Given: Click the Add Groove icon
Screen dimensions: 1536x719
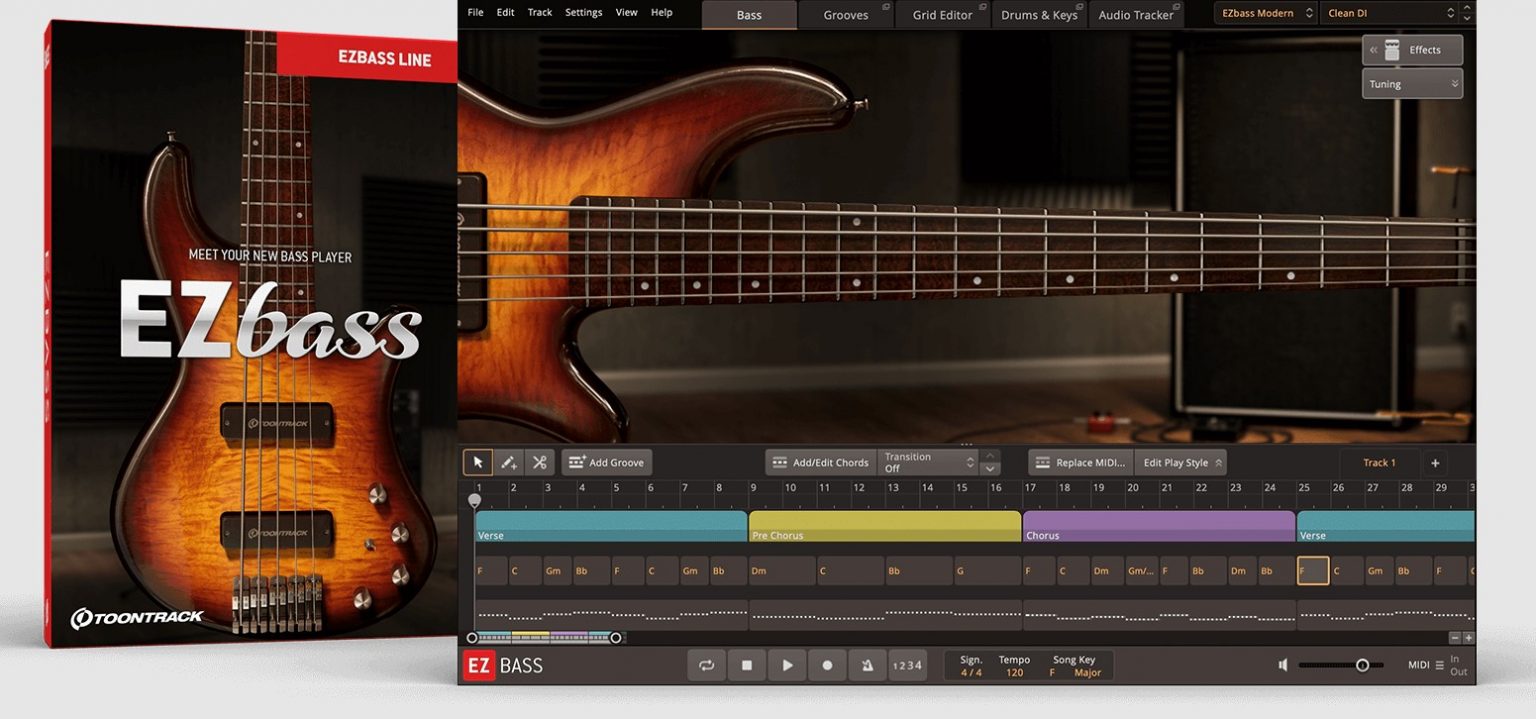Looking at the screenshot, I should click(x=578, y=462).
